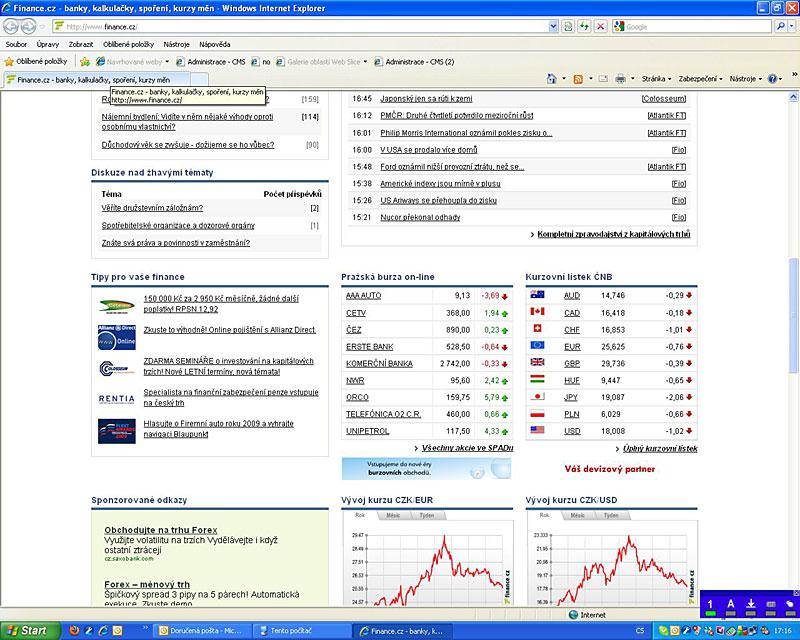Click the Allianz Direct Online logo
Screen dimensions: 800x640
click(117, 337)
